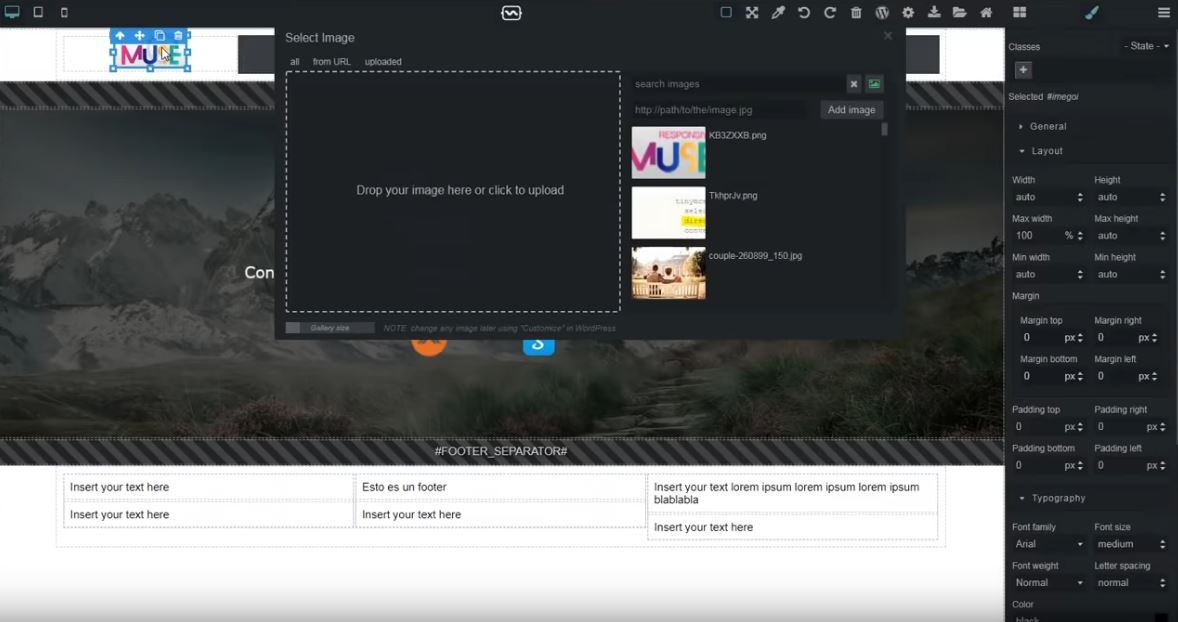Open the WordPress options icon

tap(882, 13)
